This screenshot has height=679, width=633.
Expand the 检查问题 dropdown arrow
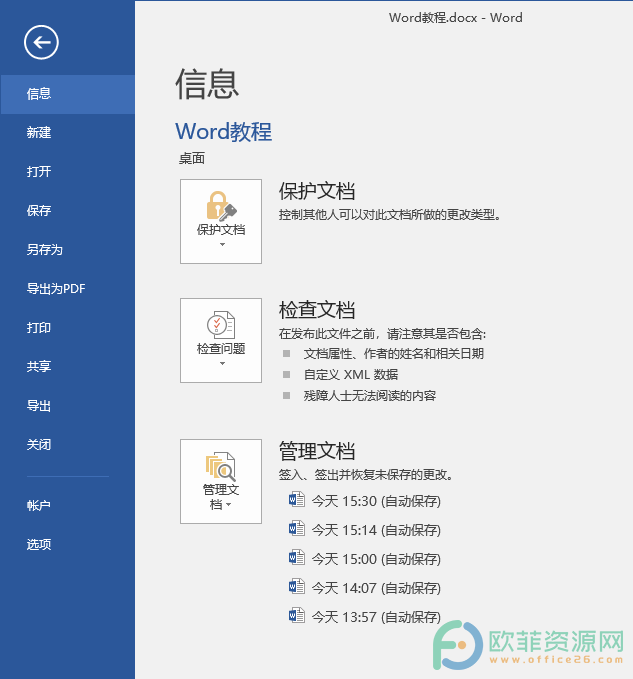tap(222, 363)
